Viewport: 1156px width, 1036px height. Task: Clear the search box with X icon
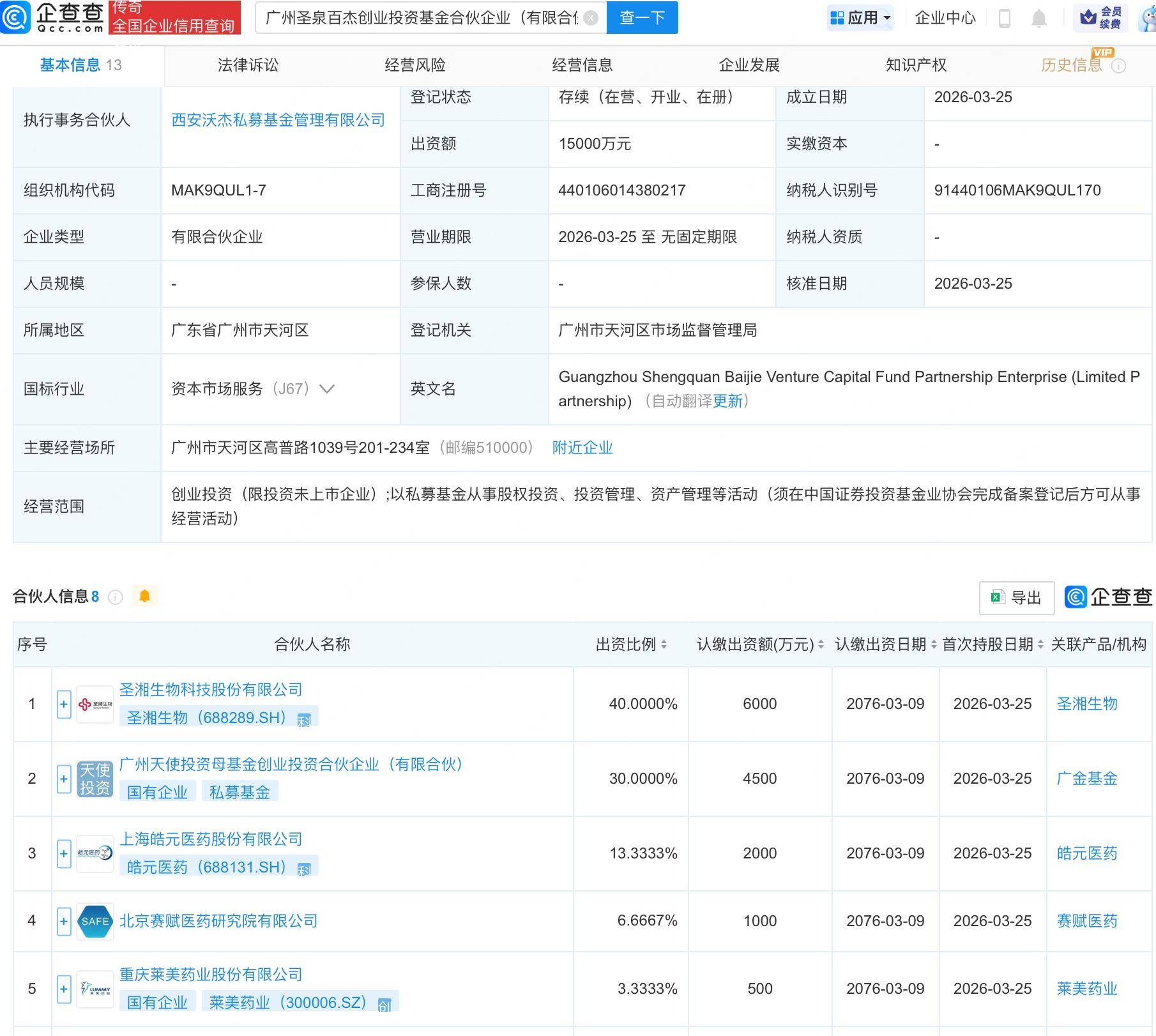tap(591, 18)
